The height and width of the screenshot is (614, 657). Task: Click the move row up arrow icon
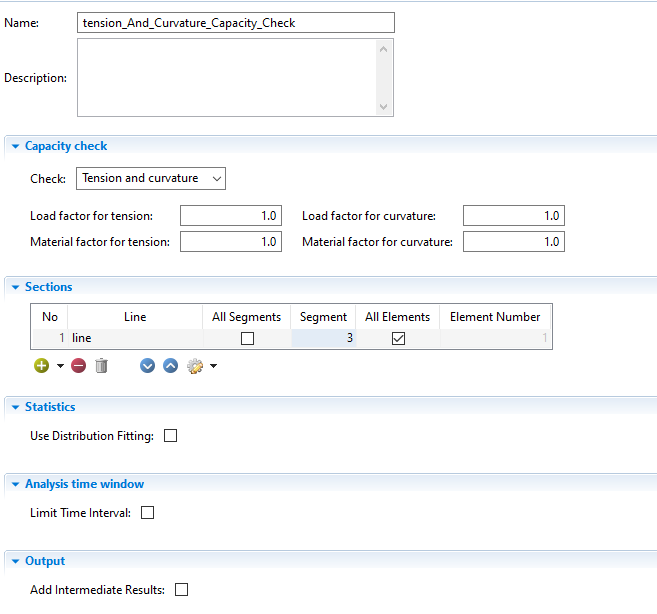pos(170,366)
